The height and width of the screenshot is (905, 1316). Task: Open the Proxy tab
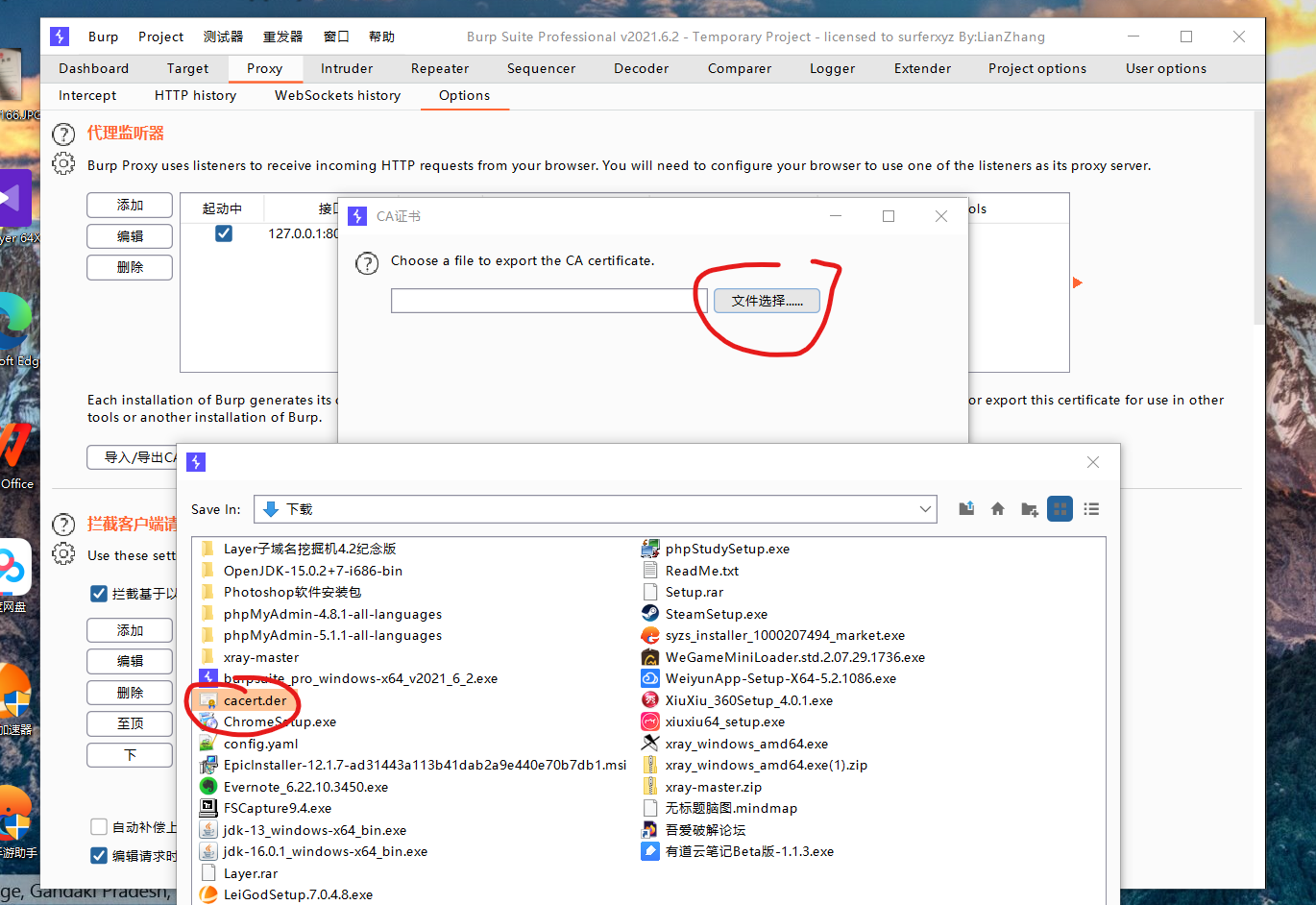click(x=264, y=68)
